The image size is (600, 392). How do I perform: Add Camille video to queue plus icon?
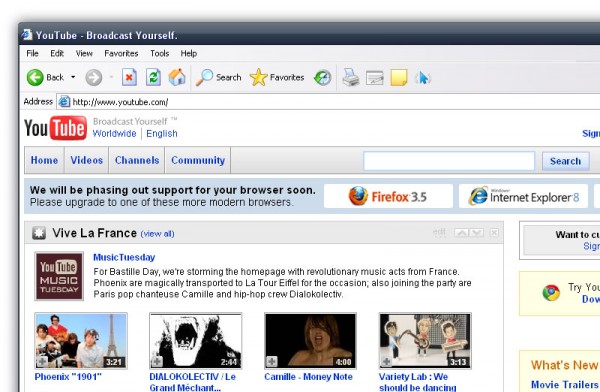point(271,361)
